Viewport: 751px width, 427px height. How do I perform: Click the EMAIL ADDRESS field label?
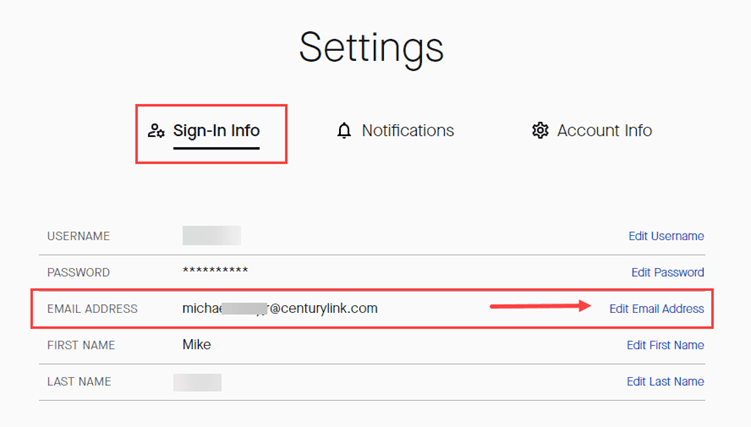pos(92,309)
